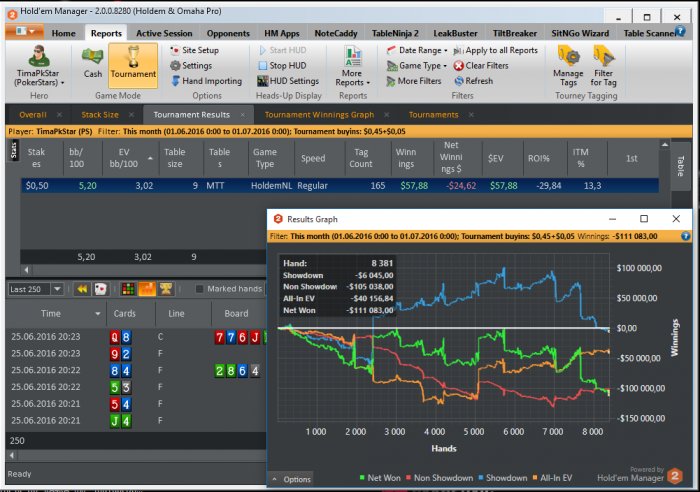Clear Filters in the Filters group

tap(480, 66)
